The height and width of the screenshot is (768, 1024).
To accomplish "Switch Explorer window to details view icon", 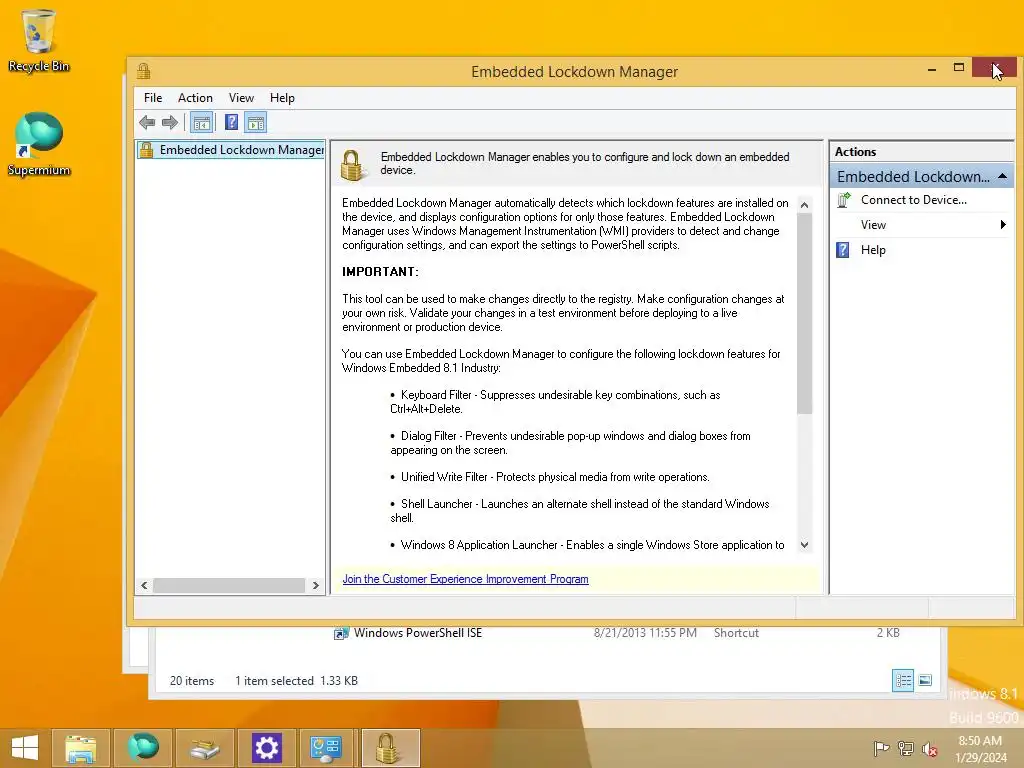I will pos(903,680).
